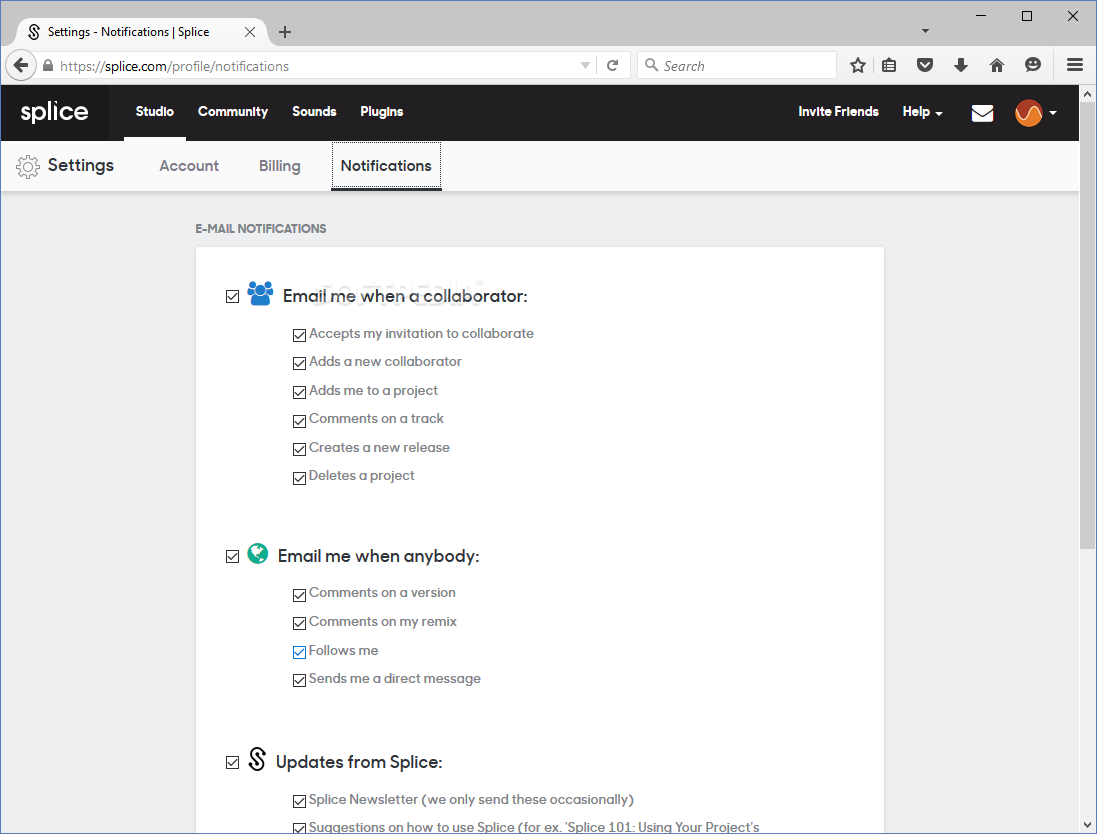Click the smiley face chat icon
This screenshot has width=1097, height=834.
pos(1033,65)
